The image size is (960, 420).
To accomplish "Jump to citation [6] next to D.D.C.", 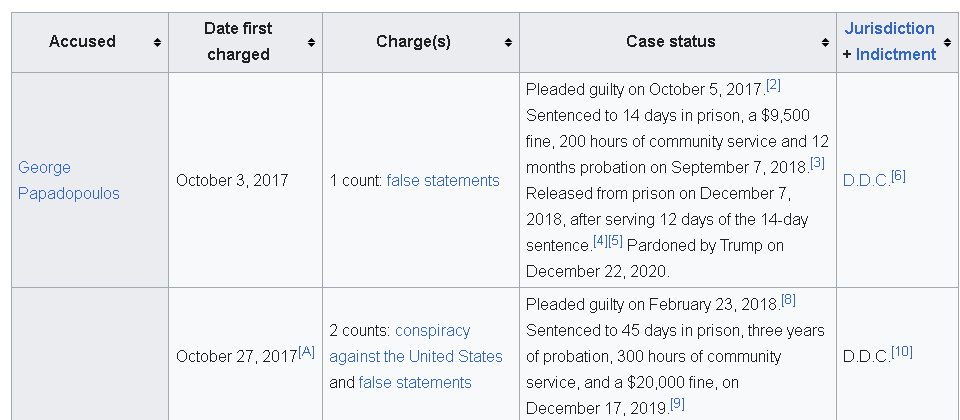I will [898, 176].
